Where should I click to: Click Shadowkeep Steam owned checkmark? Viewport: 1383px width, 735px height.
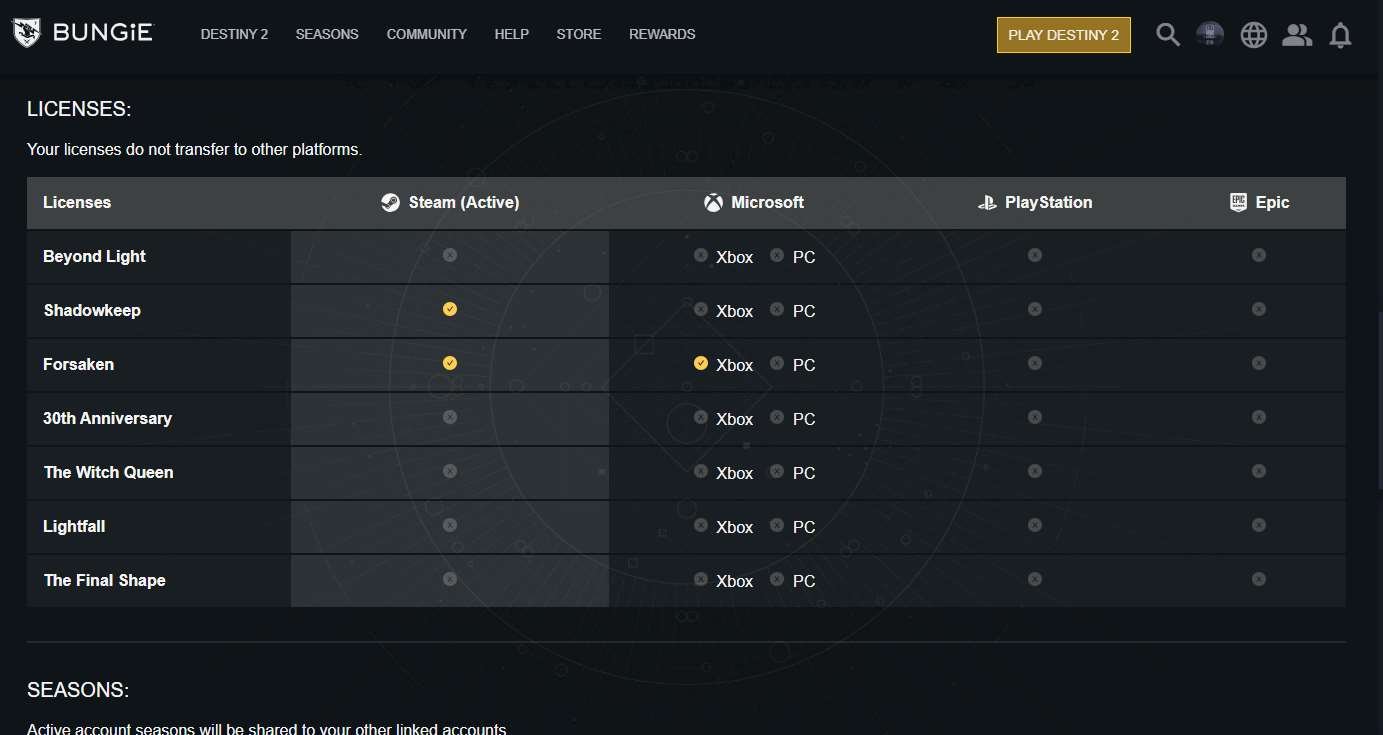(x=450, y=309)
